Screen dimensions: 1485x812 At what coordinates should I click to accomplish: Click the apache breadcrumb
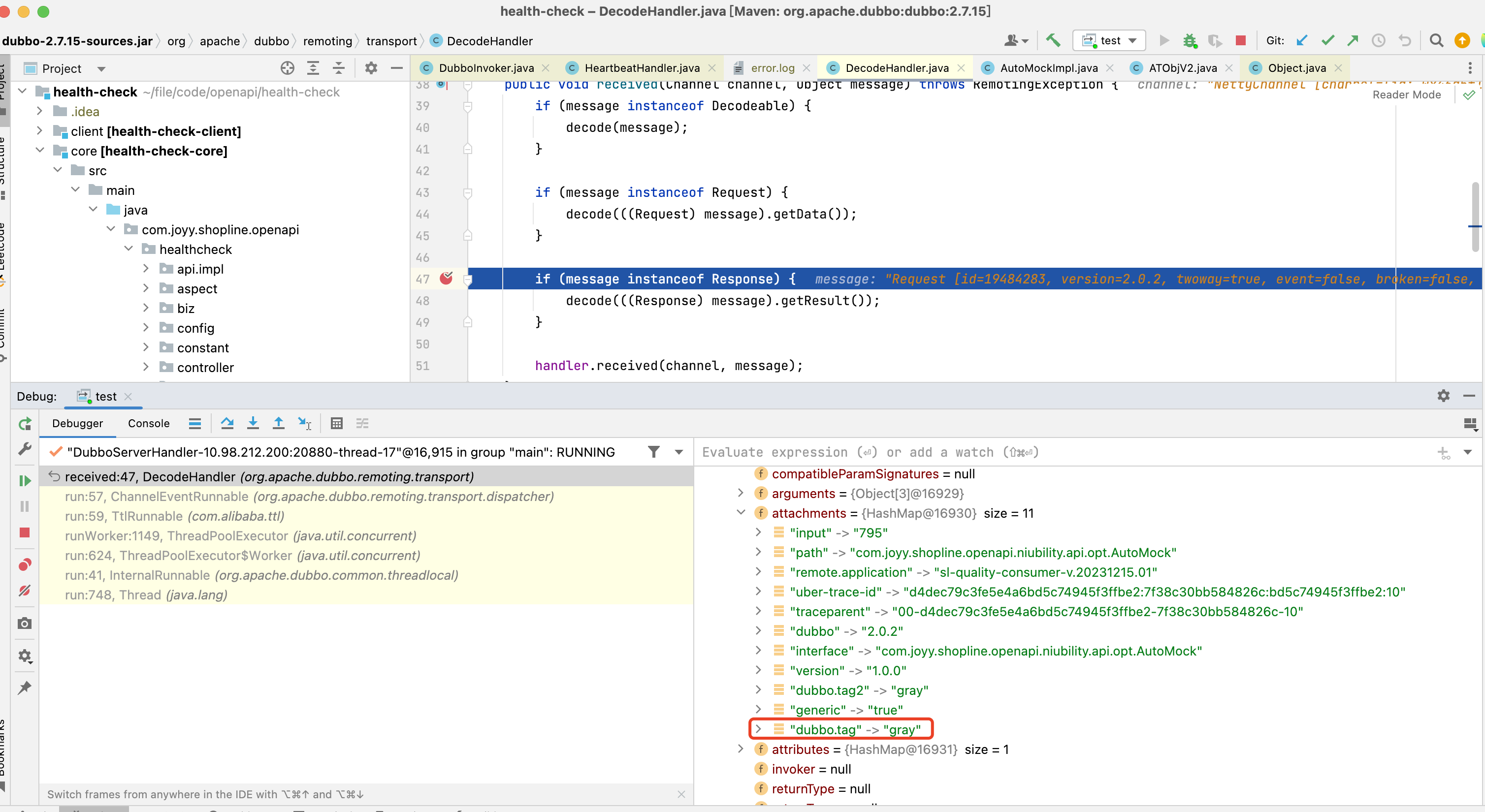(x=220, y=41)
